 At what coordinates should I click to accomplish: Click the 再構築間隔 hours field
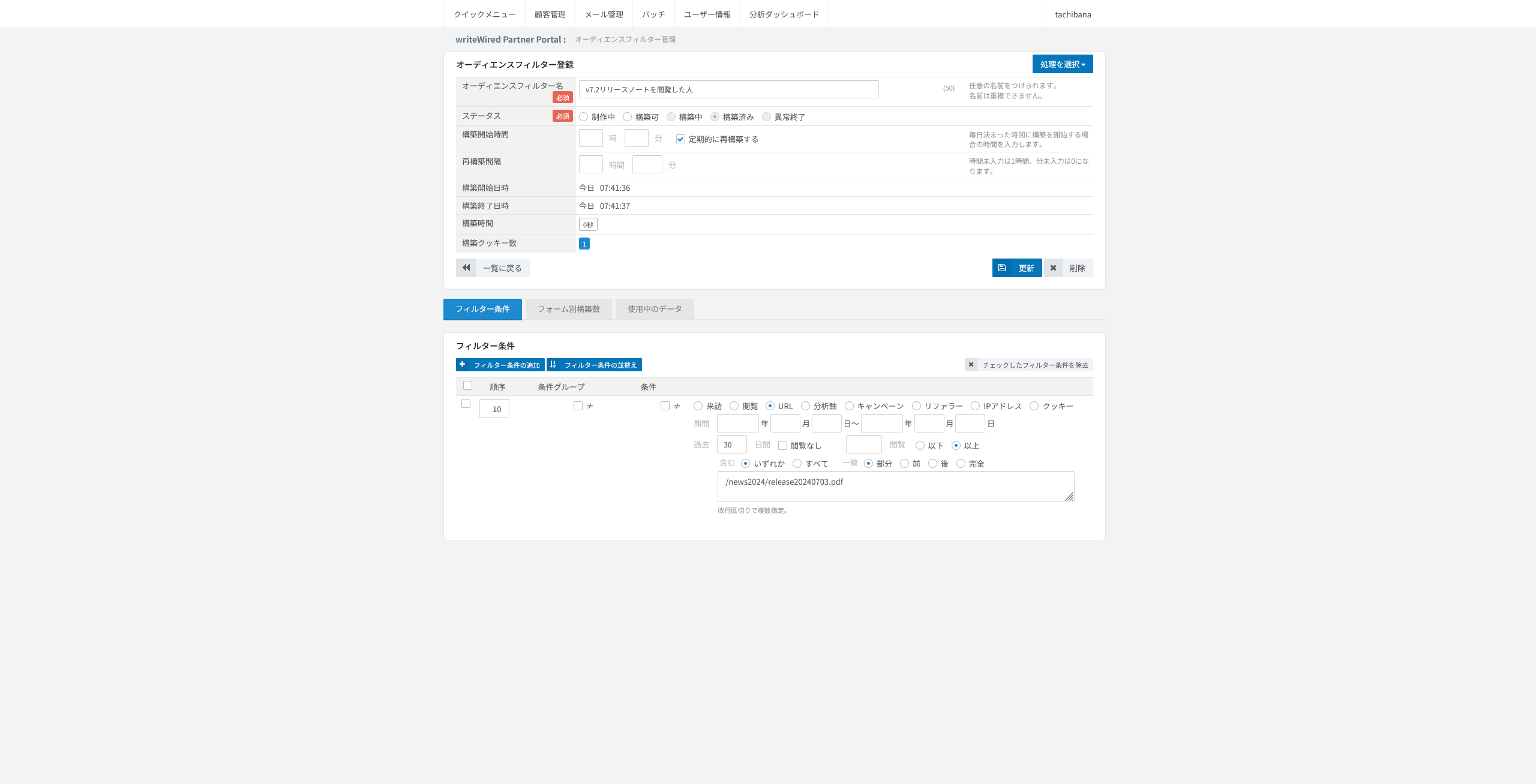click(591, 164)
